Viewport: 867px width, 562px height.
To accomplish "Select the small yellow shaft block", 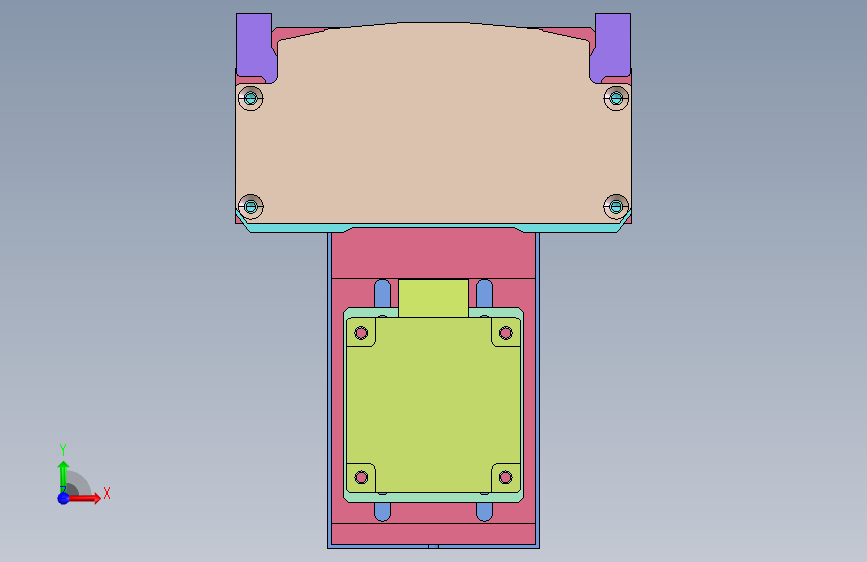I will pyautogui.click(x=434, y=298).
